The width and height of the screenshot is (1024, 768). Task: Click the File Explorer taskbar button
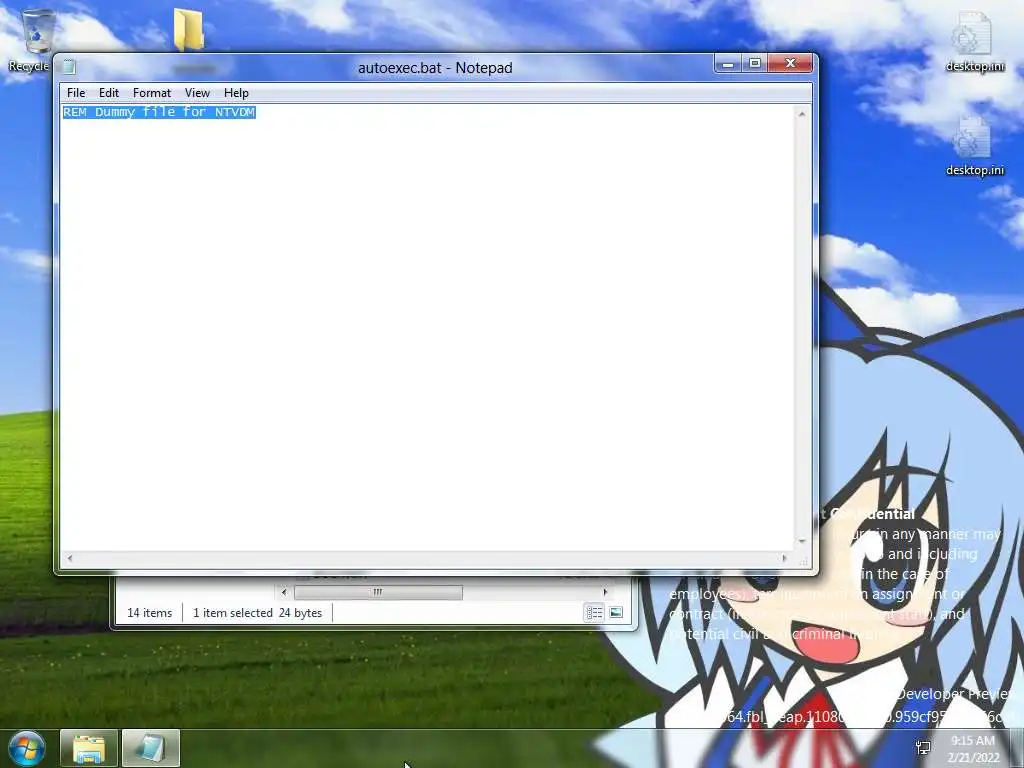[x=89, y=748]
